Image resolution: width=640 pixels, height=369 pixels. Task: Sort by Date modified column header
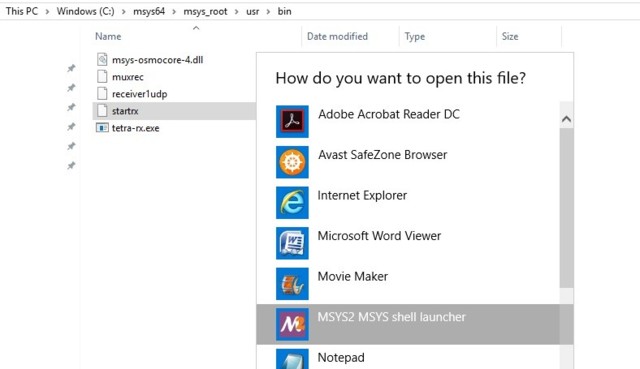tap(337, 36)
